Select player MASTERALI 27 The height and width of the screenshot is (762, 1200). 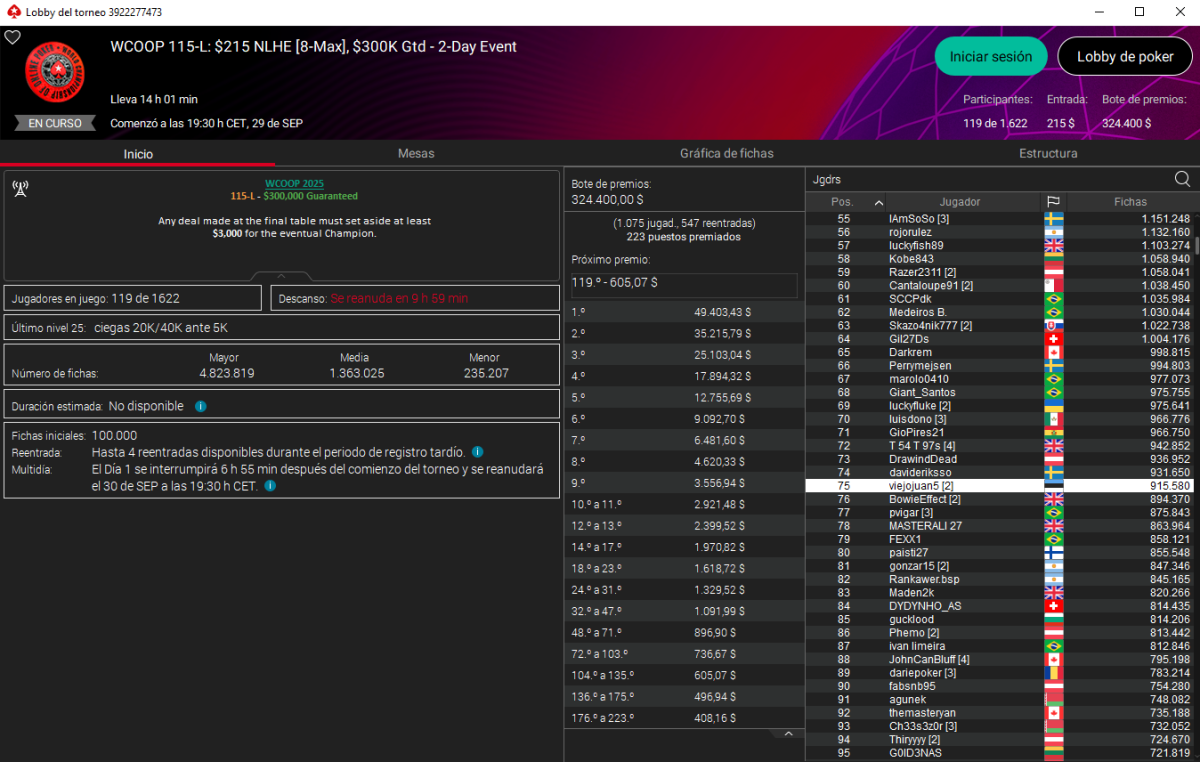(999, 526)
